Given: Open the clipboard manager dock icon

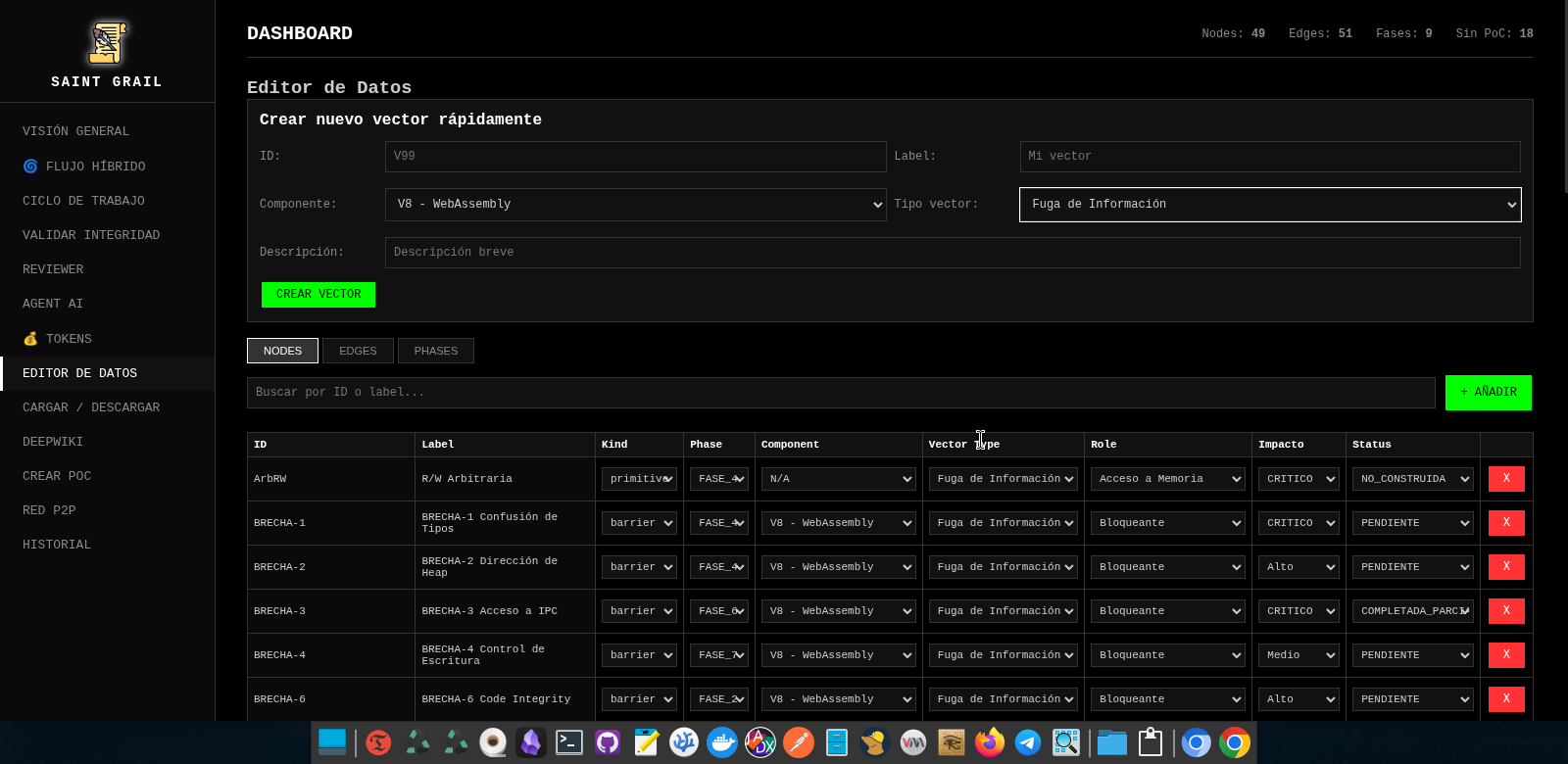Looking at the screenshot, I should tap(1151, 743).
